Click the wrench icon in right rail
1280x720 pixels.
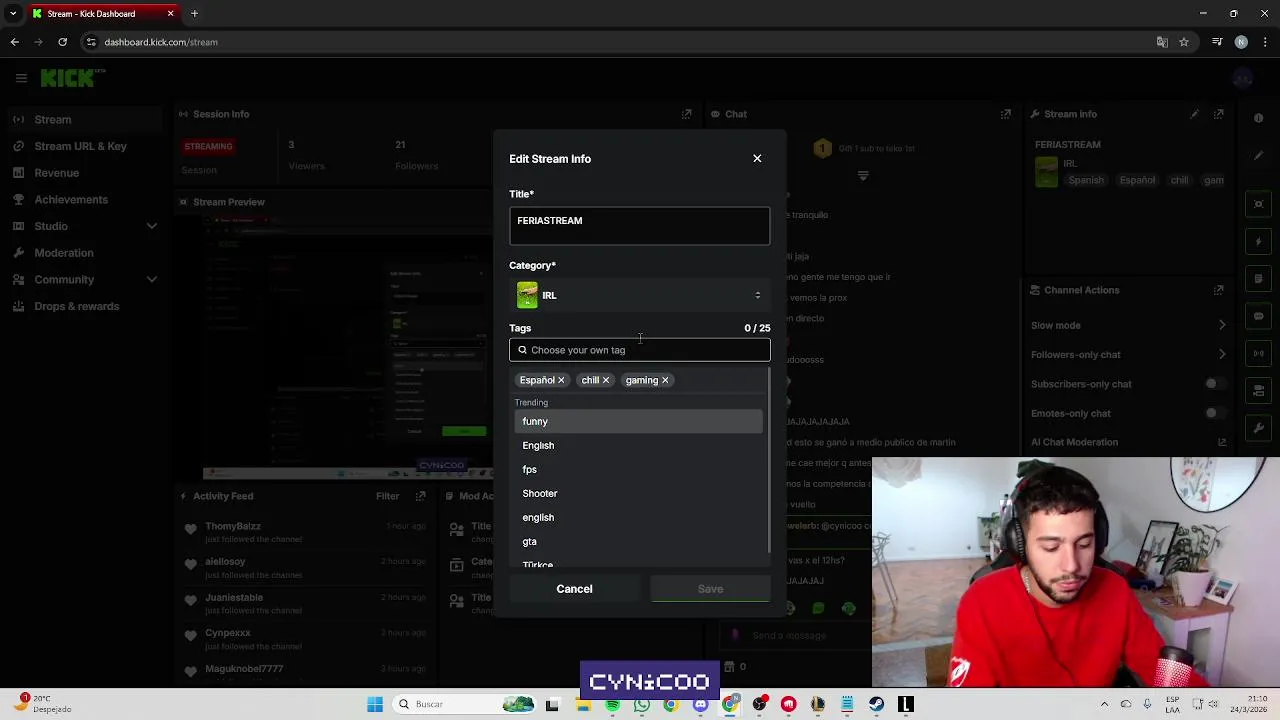[x=1258, y=428]
